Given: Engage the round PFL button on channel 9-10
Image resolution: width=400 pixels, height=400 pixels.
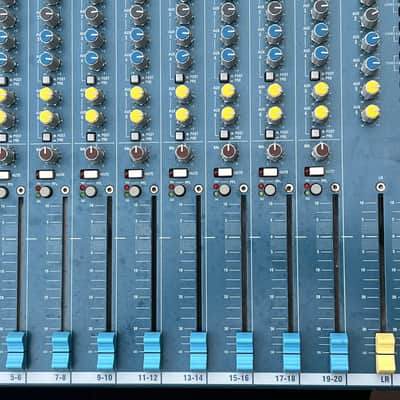Looking at the screenshot, I should point(90,192).
